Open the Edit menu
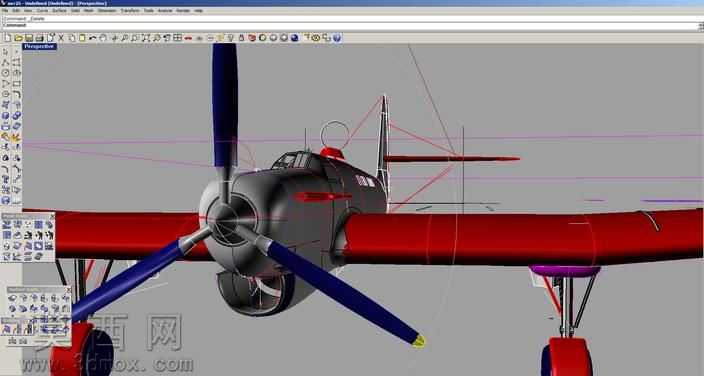The height and width of the screenshot is (376, 704). (16, 10)
